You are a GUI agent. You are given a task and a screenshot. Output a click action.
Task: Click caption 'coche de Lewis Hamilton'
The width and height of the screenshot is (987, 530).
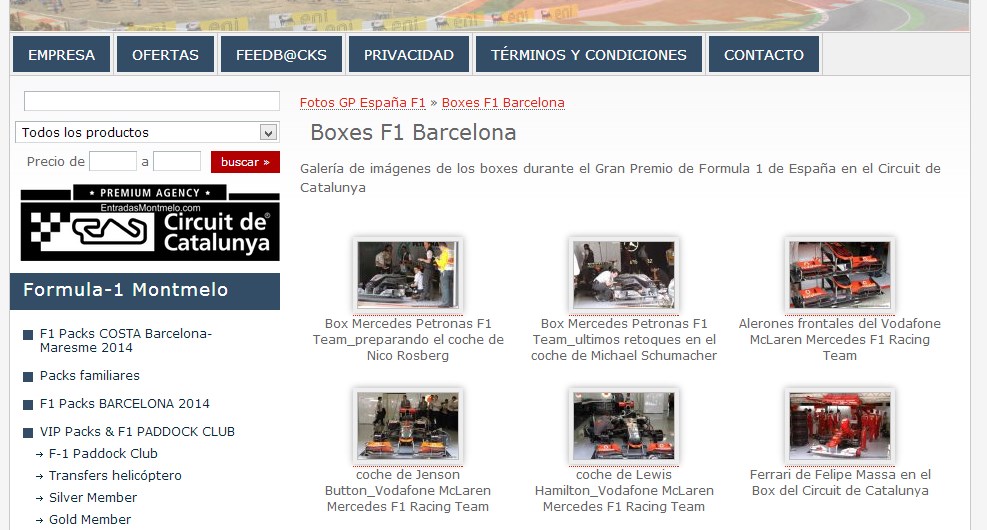click(624, 490)
